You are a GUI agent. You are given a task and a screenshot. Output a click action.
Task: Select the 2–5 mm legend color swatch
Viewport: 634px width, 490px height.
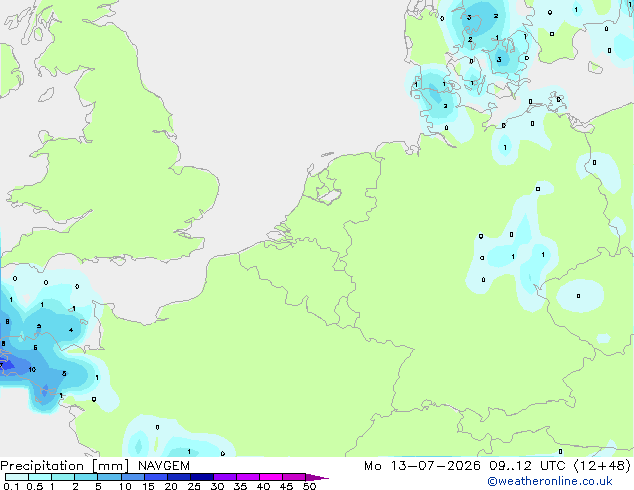(x=86, y=477)
